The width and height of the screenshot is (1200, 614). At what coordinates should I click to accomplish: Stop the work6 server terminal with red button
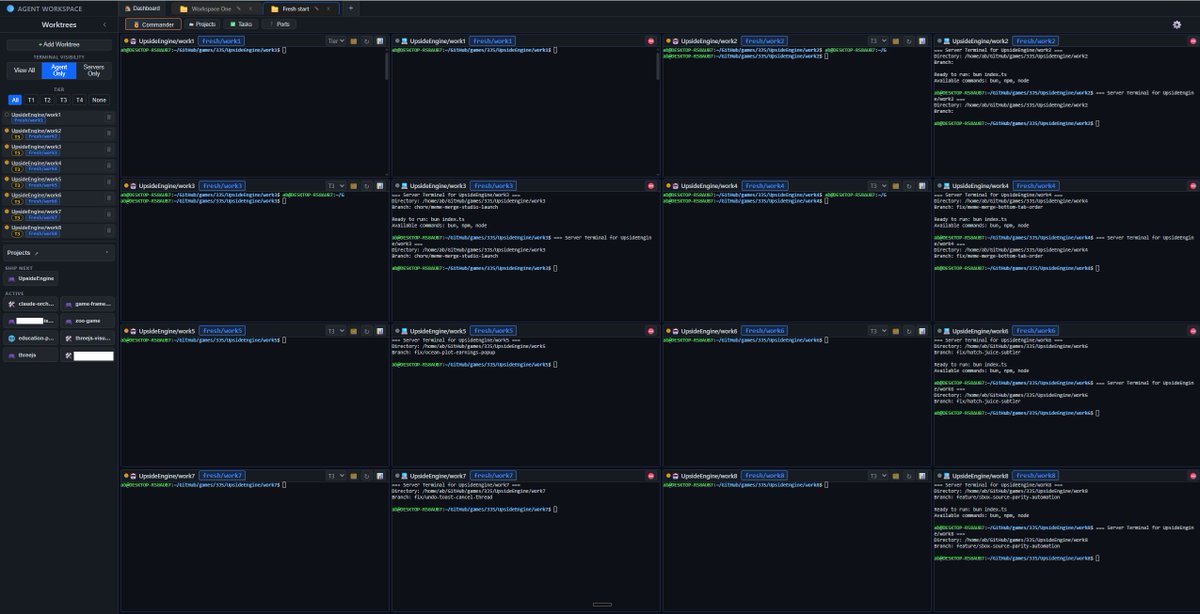(x=1193, y=330)
